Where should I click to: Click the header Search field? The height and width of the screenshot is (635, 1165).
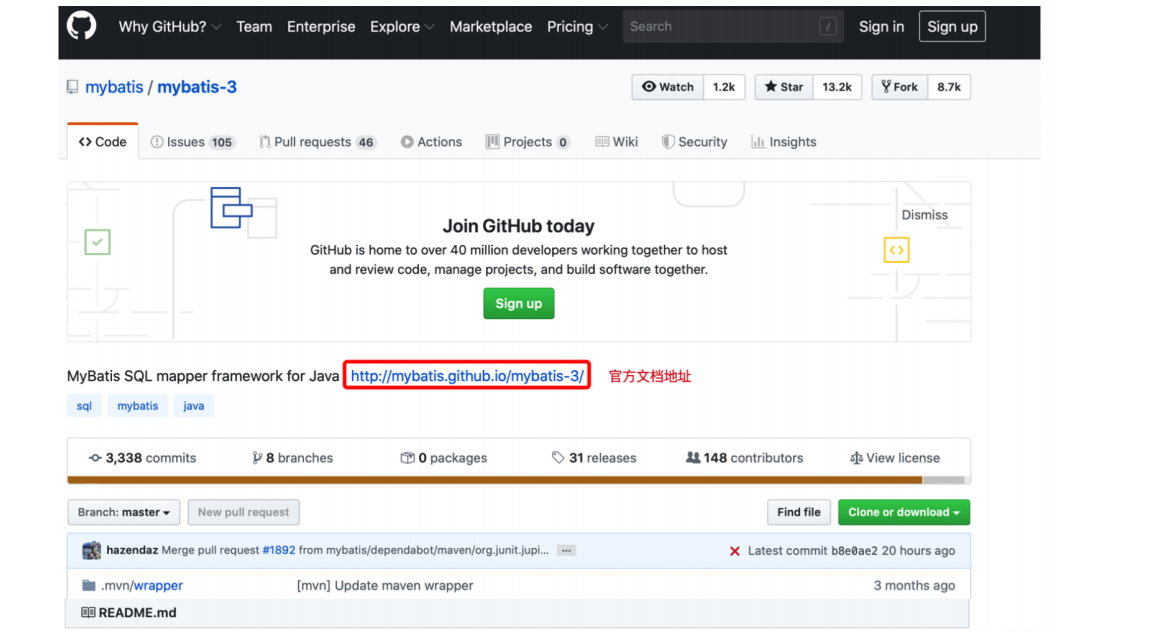click(733, 27)
